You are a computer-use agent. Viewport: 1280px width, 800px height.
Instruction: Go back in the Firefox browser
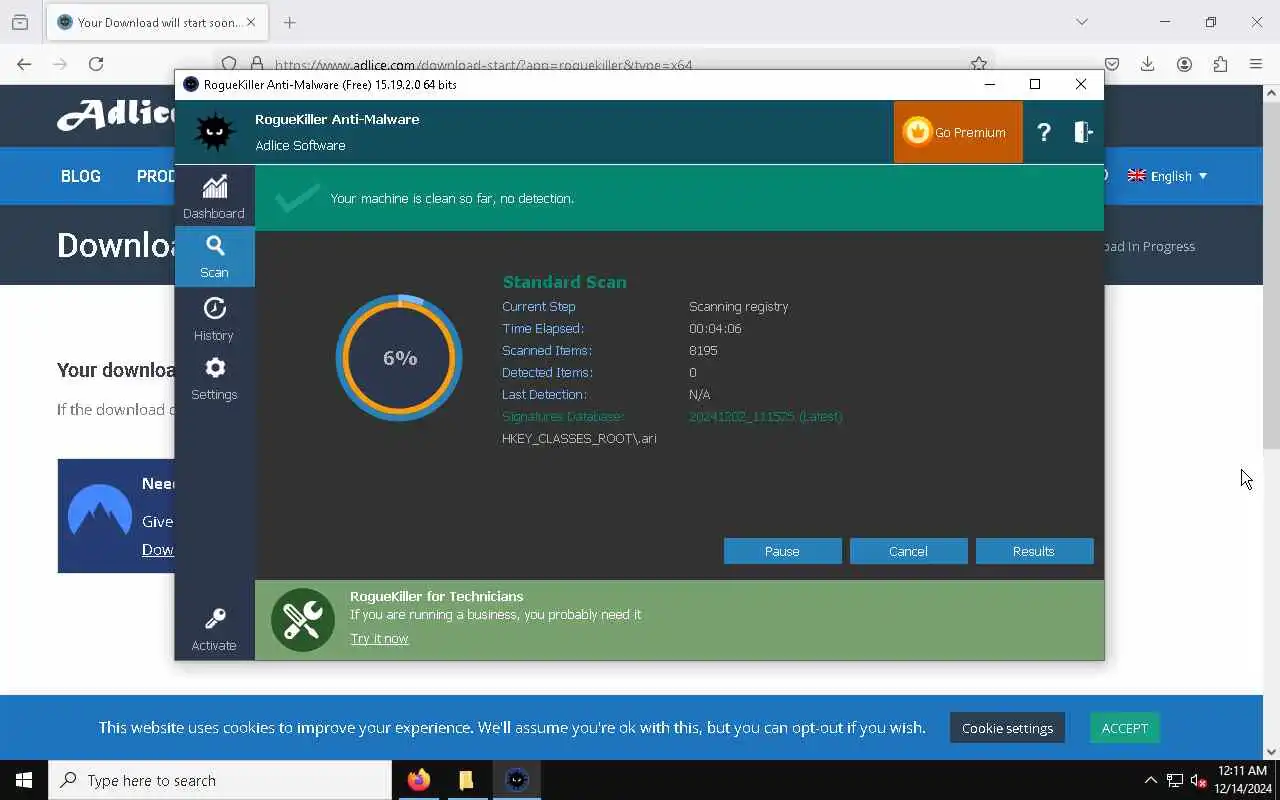coord(24,64)
